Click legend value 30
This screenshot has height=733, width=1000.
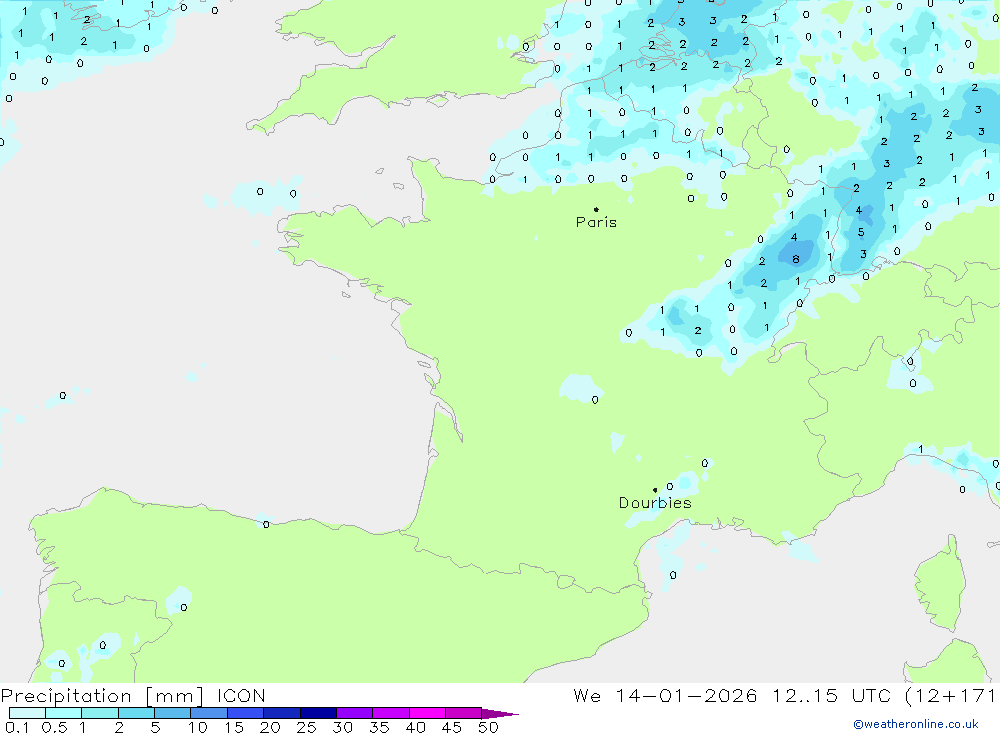tap(342, 727)
